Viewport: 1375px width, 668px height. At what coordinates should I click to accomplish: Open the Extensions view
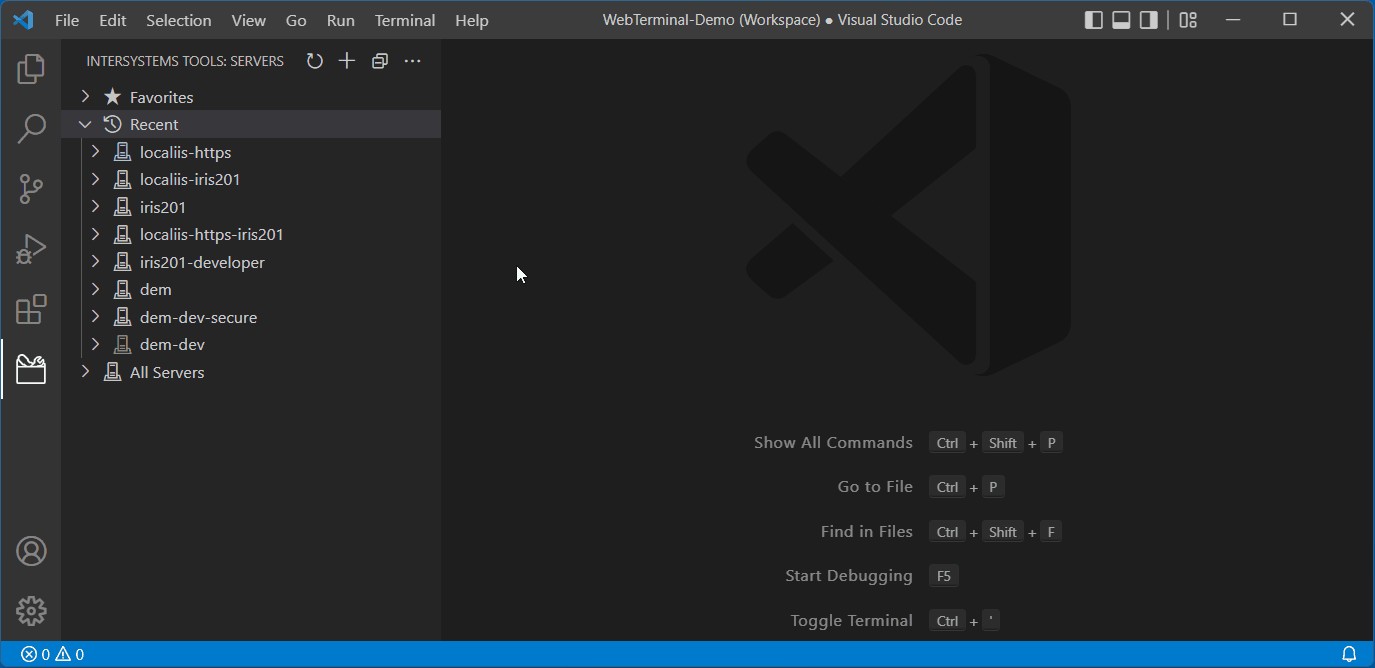click(31, 309)
